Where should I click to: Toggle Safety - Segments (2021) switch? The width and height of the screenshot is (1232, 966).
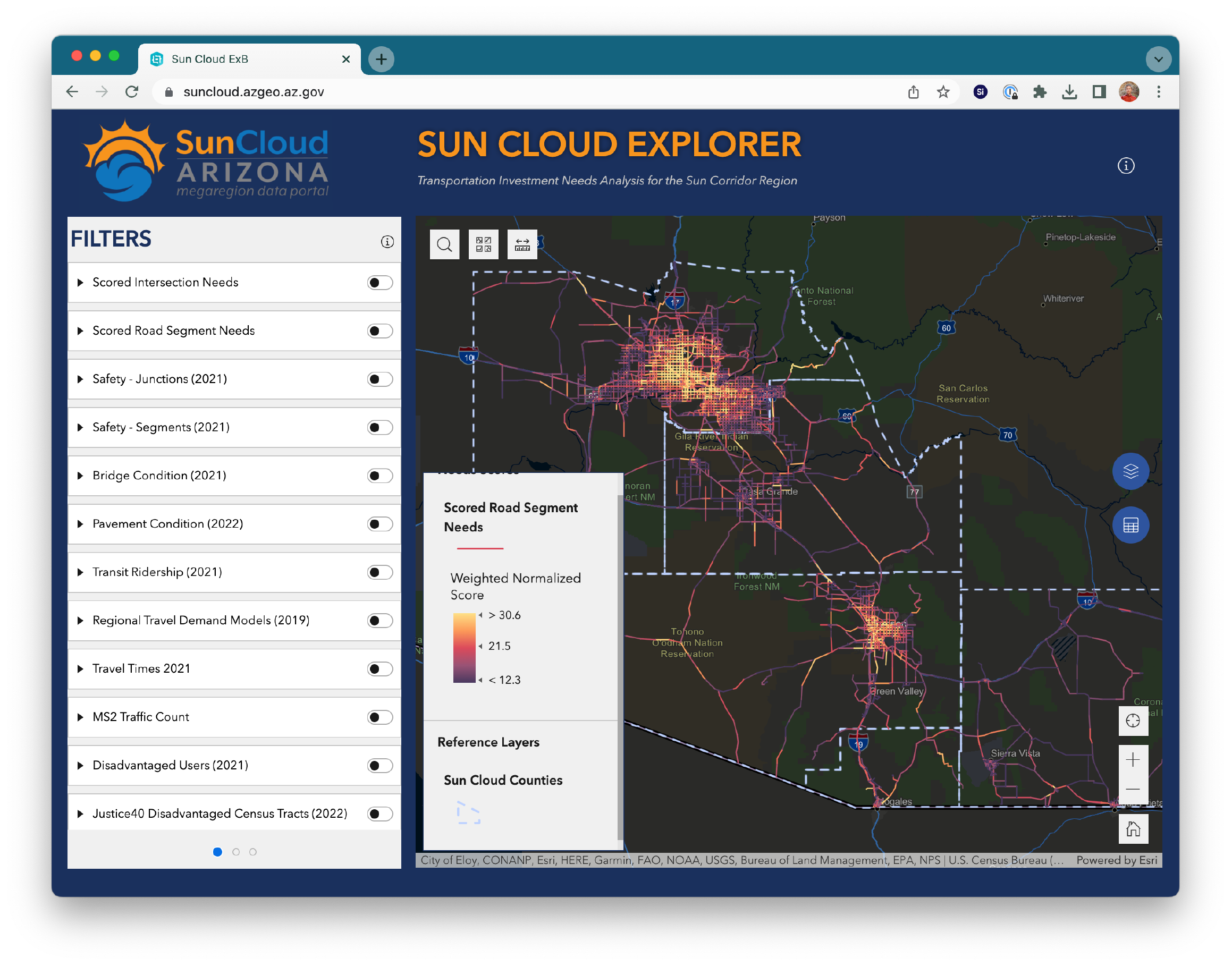[x=379, y=428]
